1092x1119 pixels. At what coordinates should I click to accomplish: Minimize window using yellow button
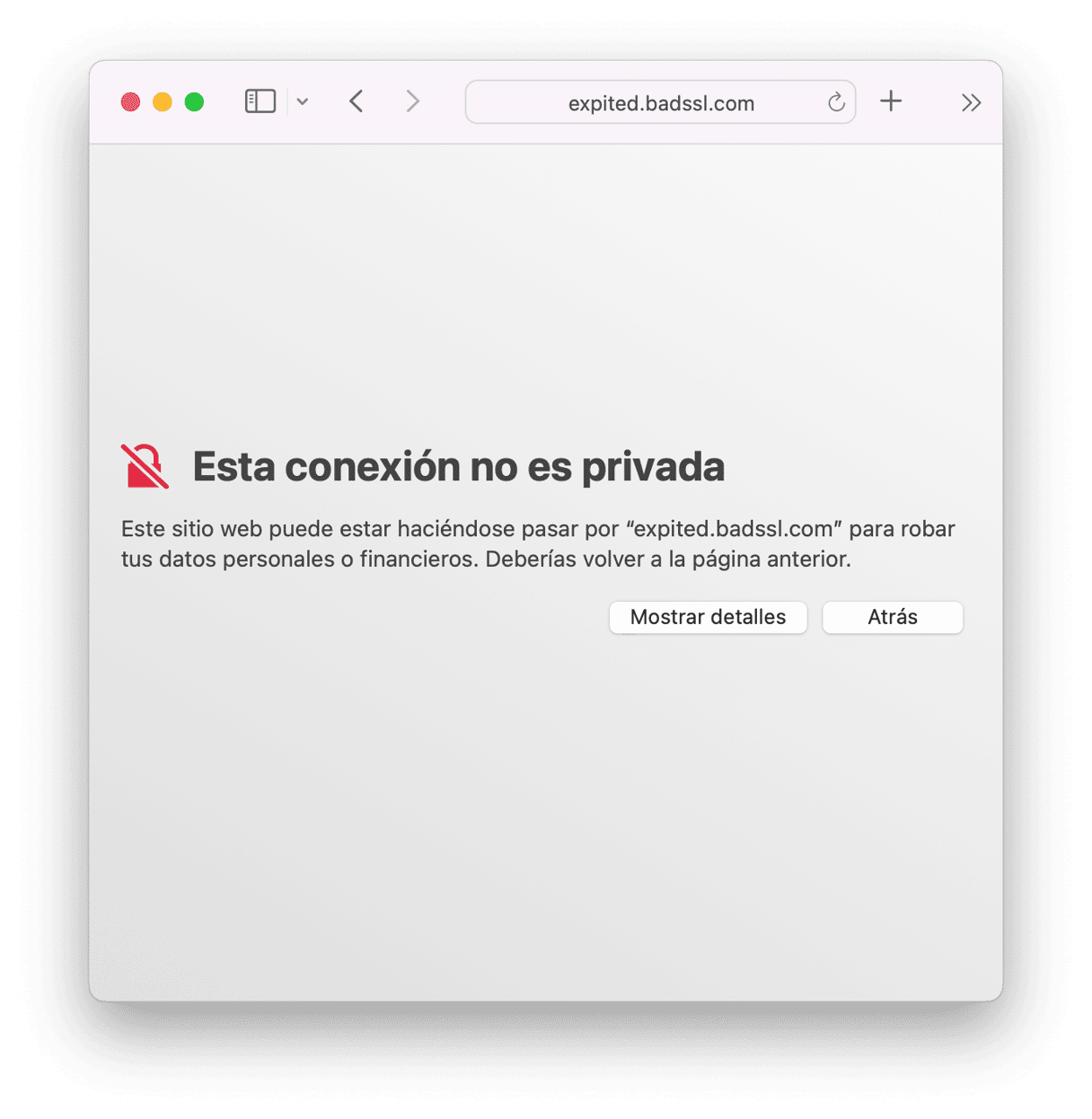163,101
